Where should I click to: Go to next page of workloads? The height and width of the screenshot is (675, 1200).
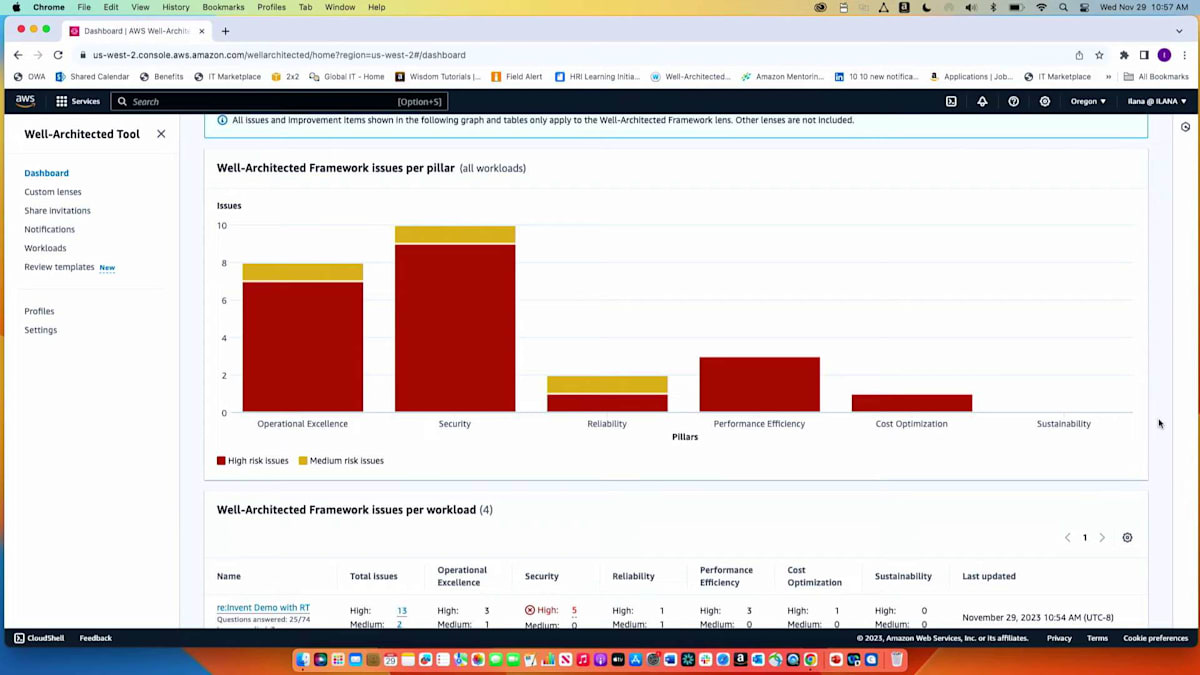point(1102,538)
